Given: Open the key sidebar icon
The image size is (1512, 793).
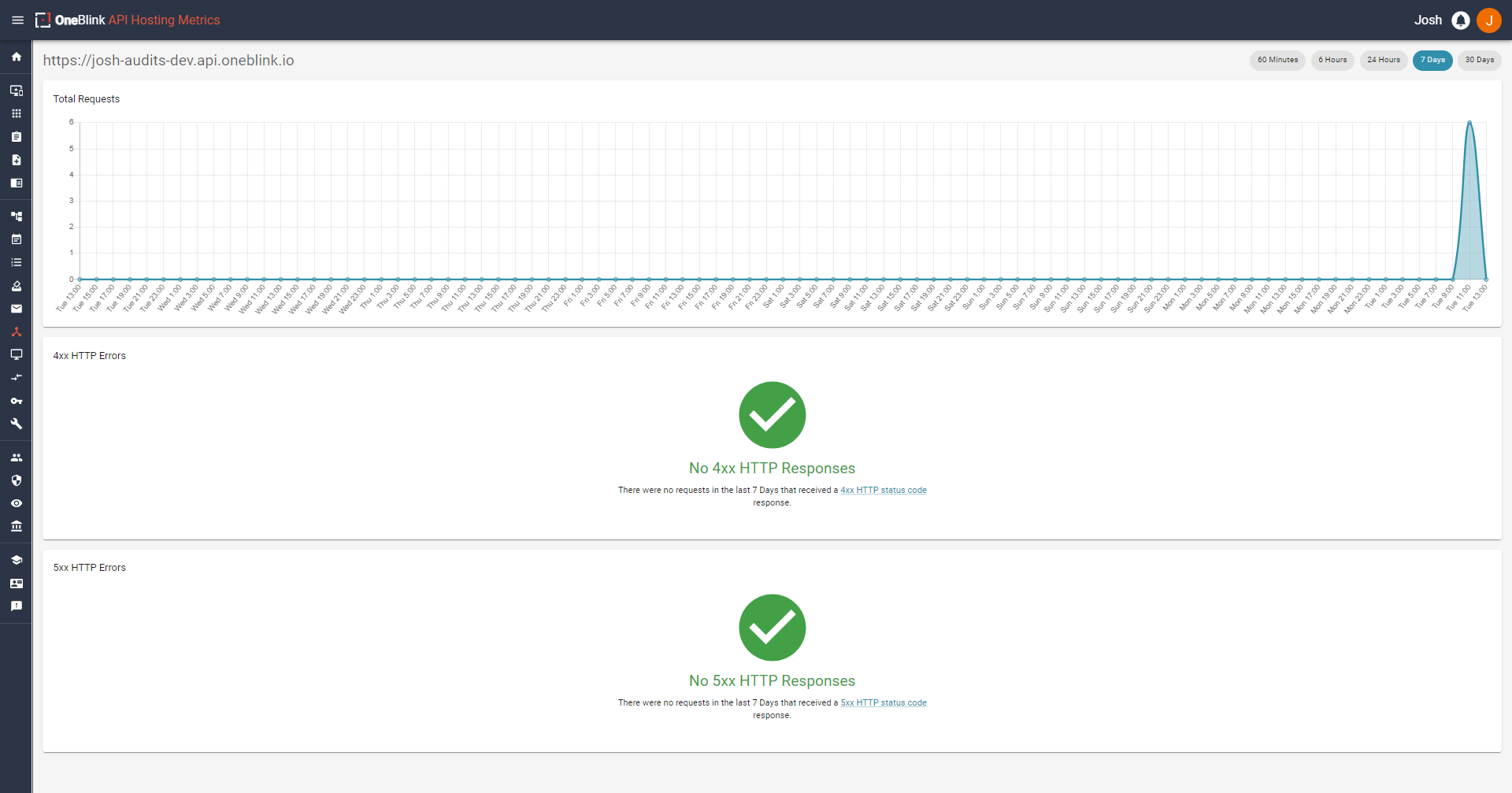Looking at the screenshot, I should [17, 401].
